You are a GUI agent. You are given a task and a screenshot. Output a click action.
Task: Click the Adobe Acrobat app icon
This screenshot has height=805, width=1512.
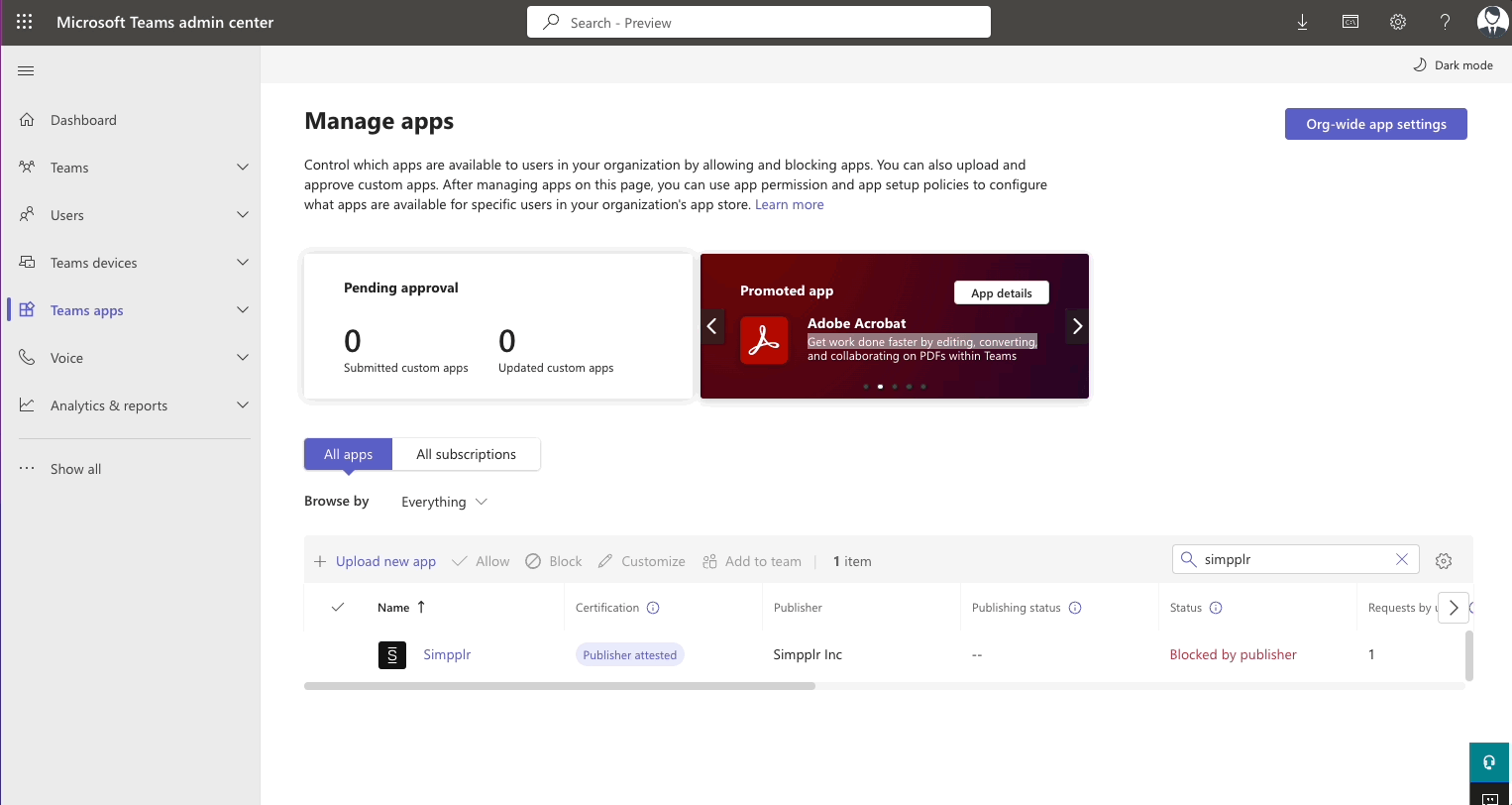764,340
